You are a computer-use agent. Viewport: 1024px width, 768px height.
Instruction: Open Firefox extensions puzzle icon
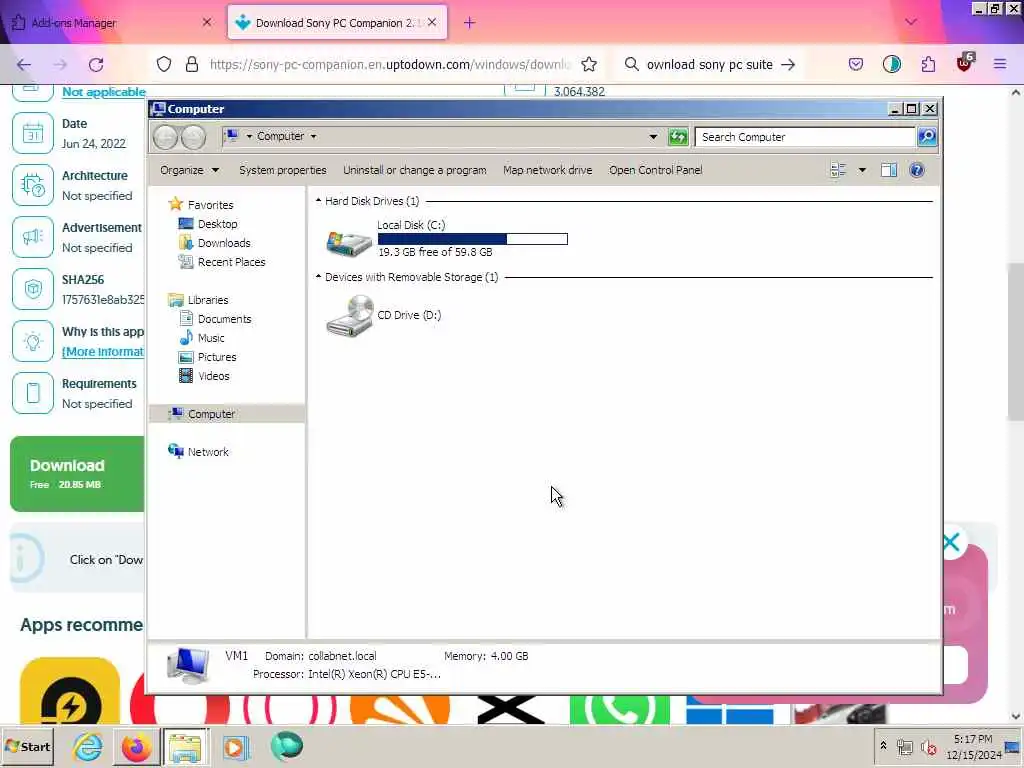pyautogui.click(x=928, y=64)
